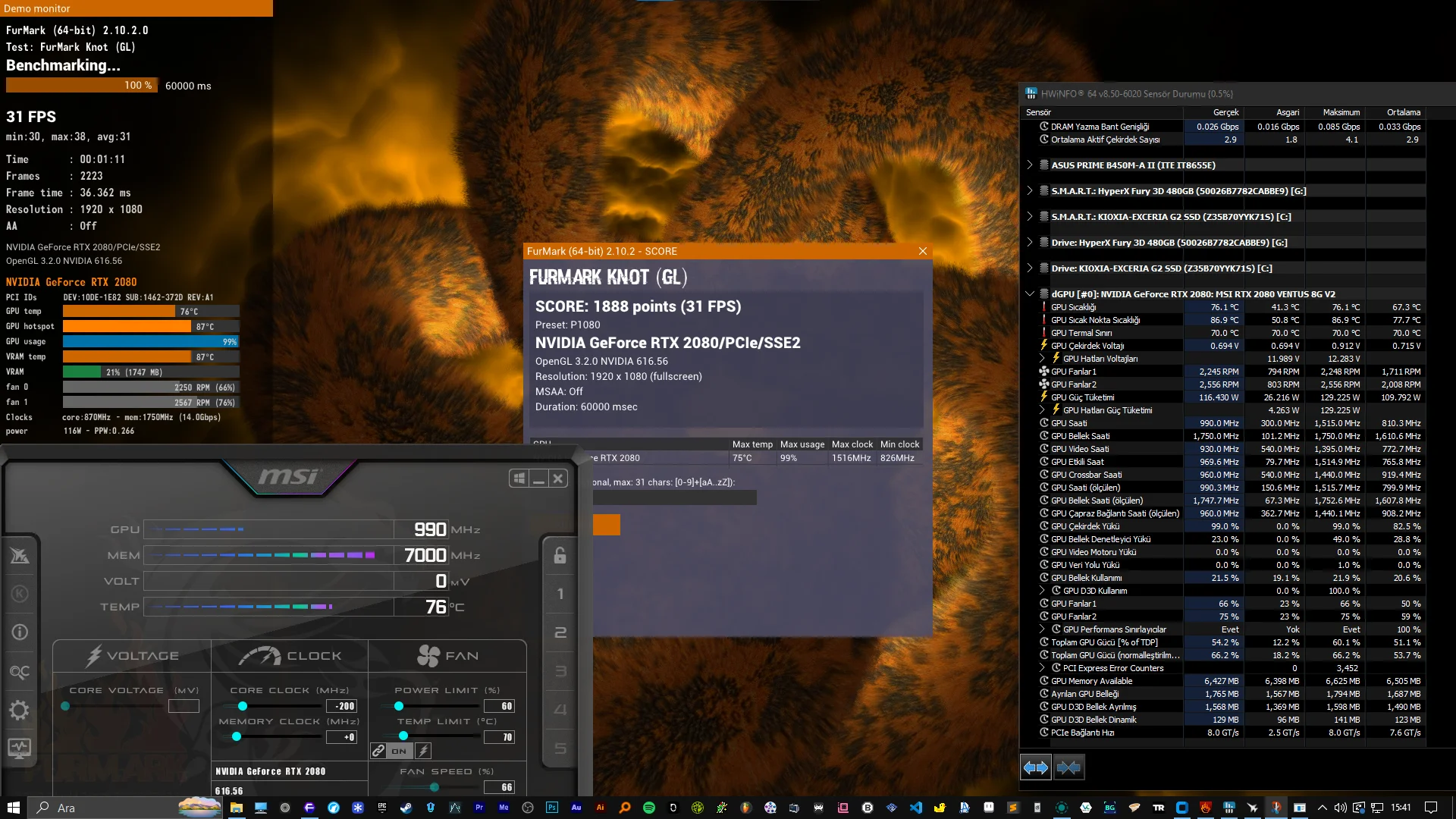Select GPU Sıcaklığı row in HWiNFO
This screenshot has height=819, width=1456.
pyautogui.click(x=1222, y=307)
